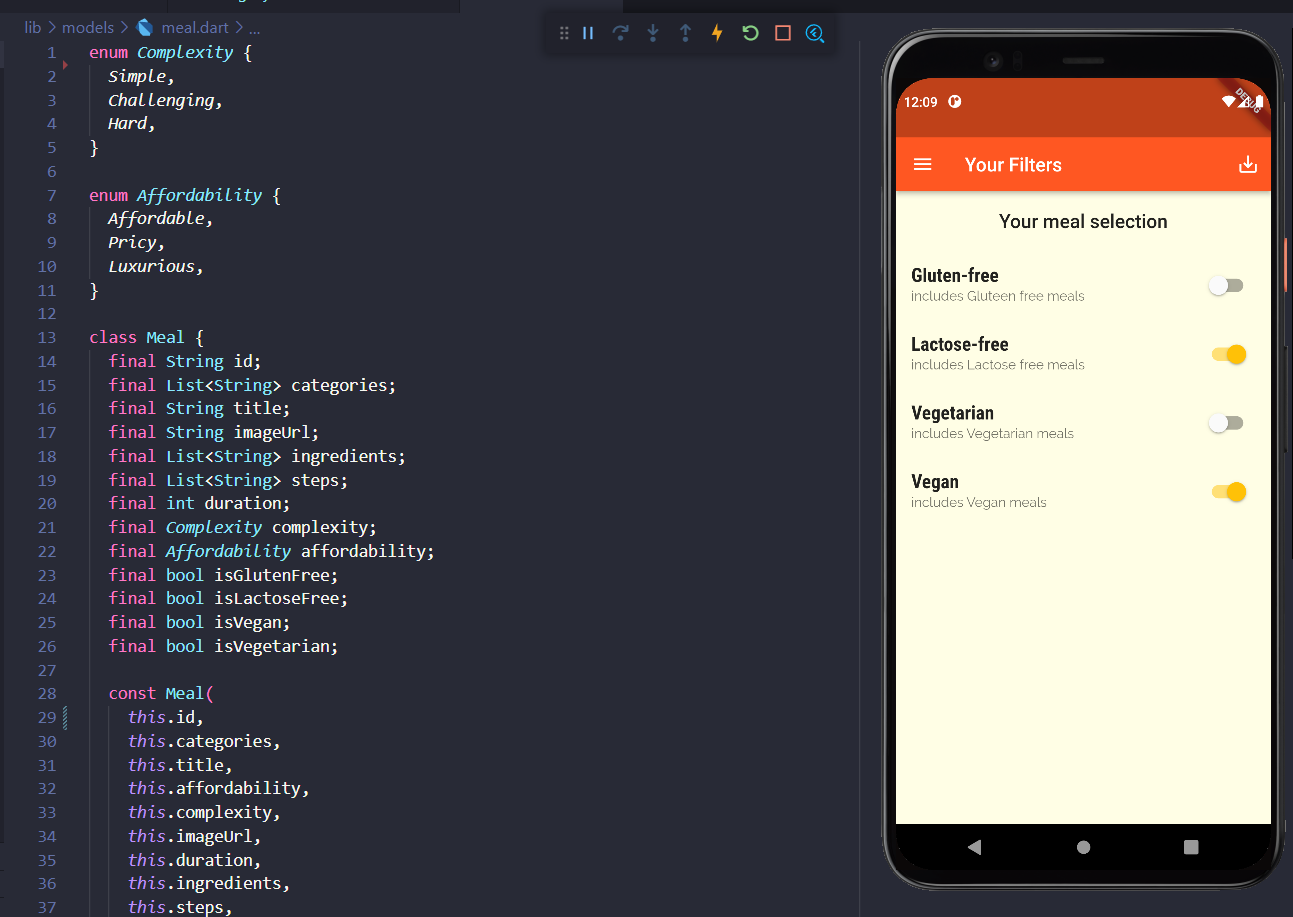The image size is (1293, 917).
Task: Trigger a Hot Reload with the lightning icon
Action: click(717, 33)
